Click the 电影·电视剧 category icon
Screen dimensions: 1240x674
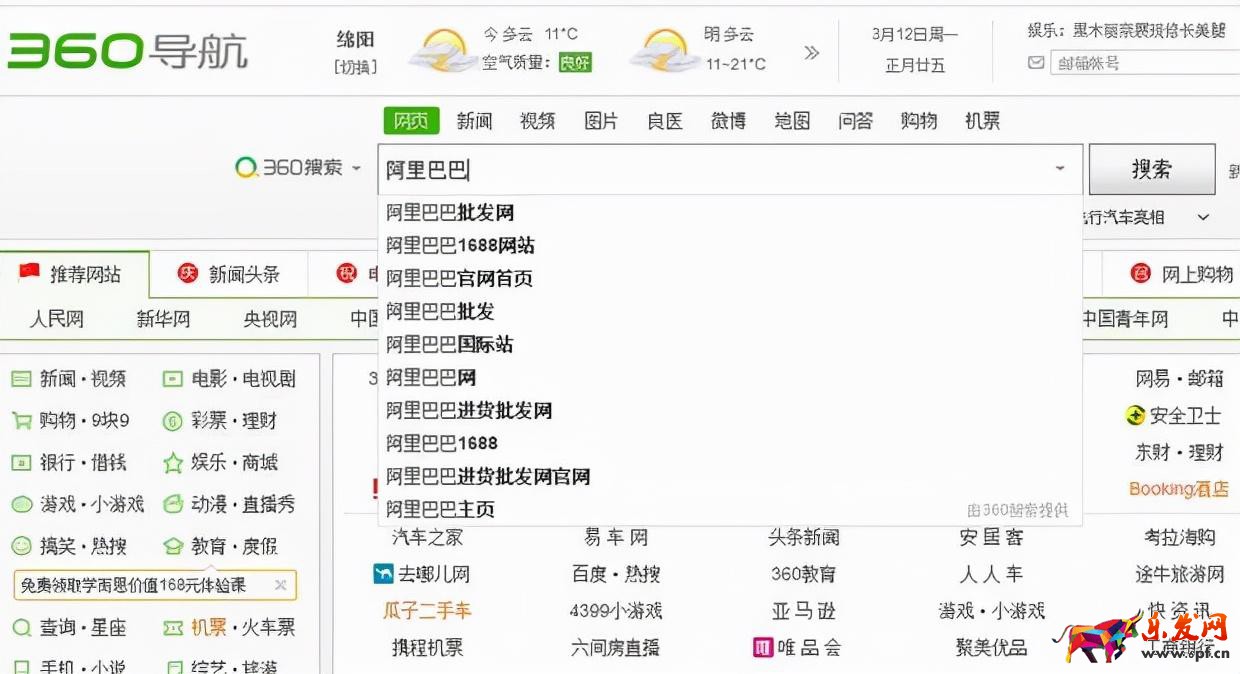click(x=173, y=379)
